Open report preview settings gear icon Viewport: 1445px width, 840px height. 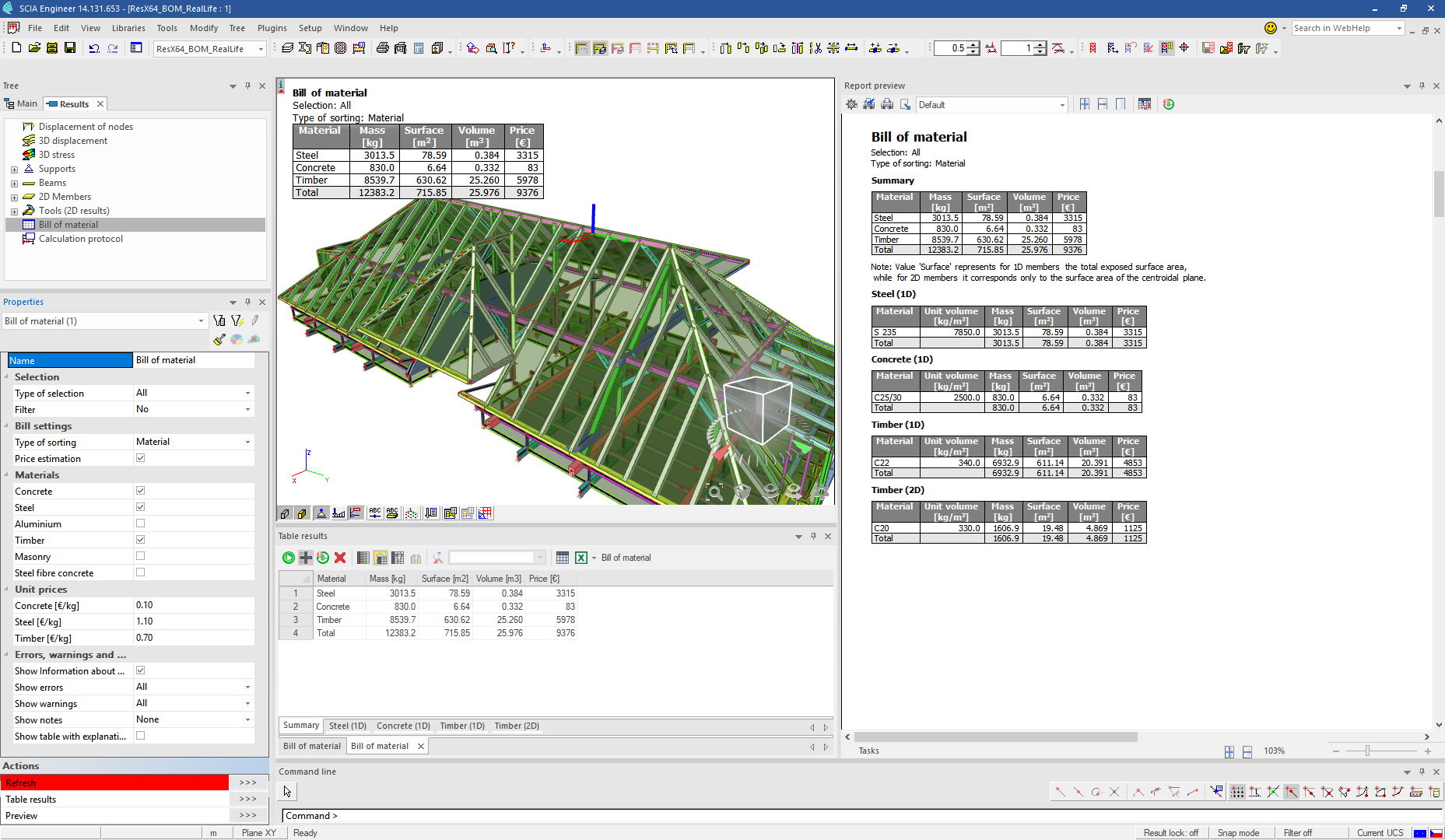click(852, 104)
